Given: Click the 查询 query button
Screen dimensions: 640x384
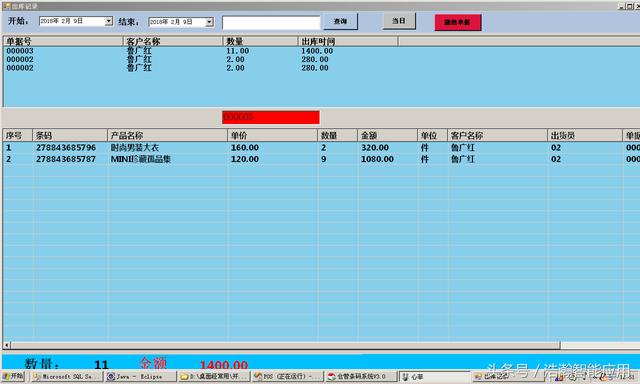Looking at the screenshot, I should pos(340,22).
